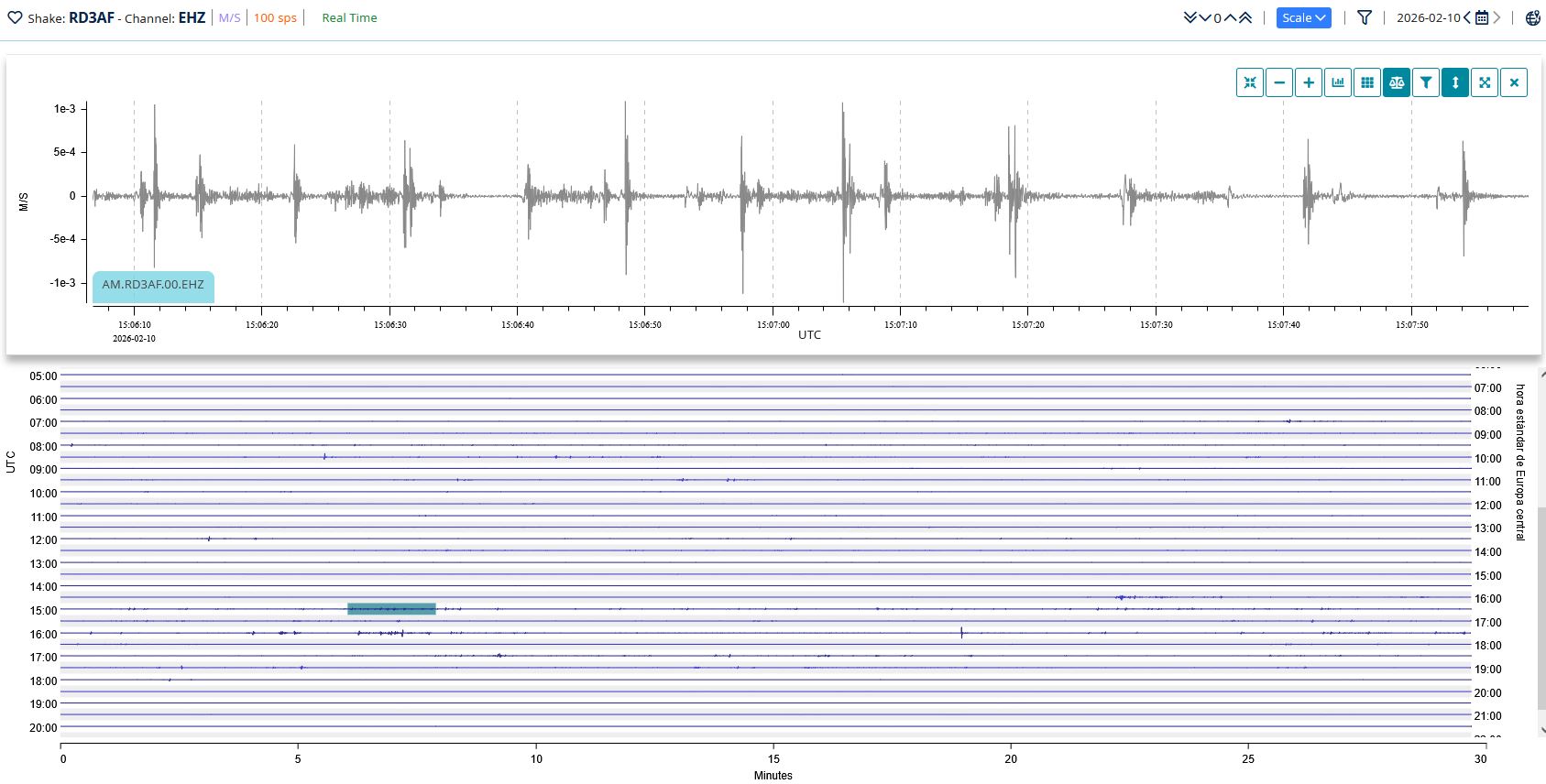1546x784 pixels.
Task: Click the double-down chevron gain control
Action: click(1190, 17)
